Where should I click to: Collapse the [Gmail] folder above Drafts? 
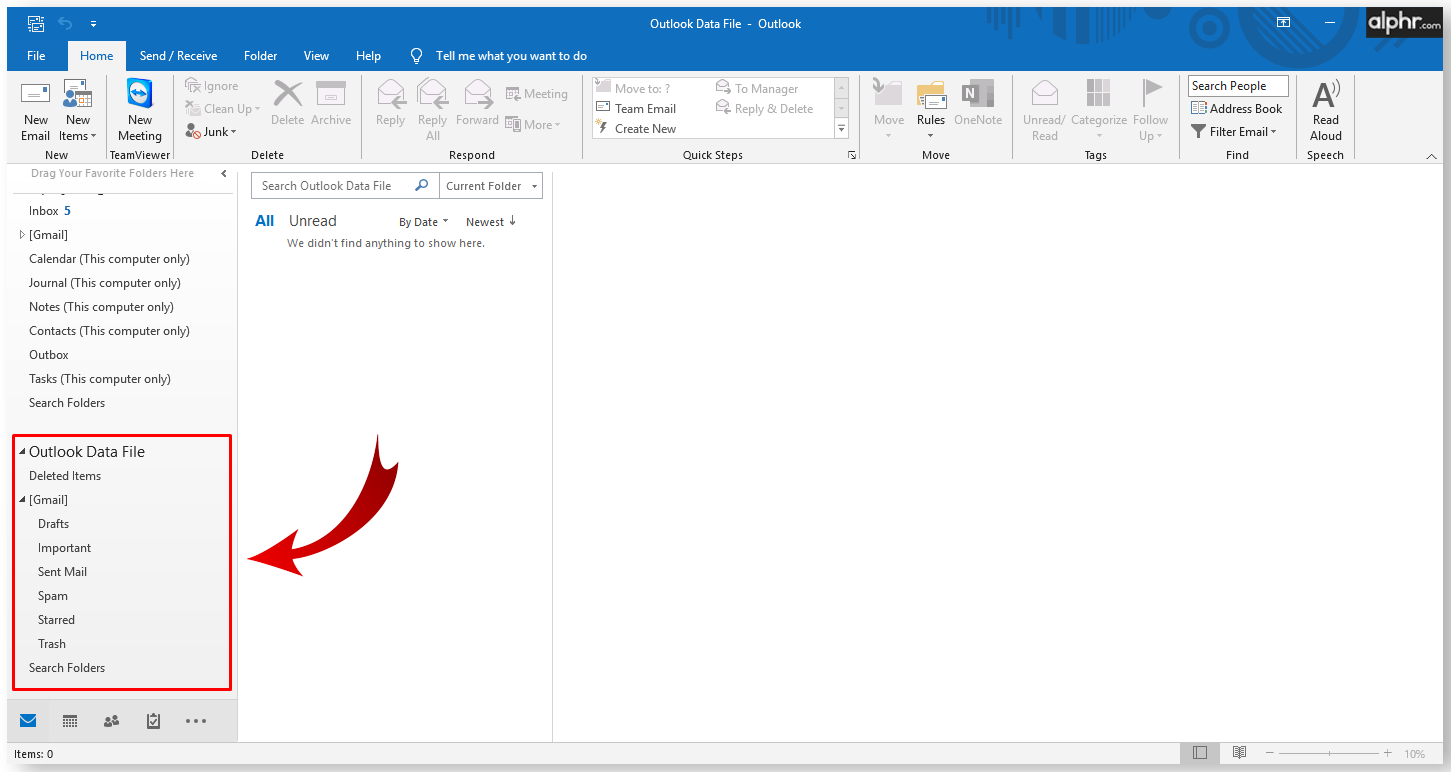pyautogui.click(x=22, y=500)
